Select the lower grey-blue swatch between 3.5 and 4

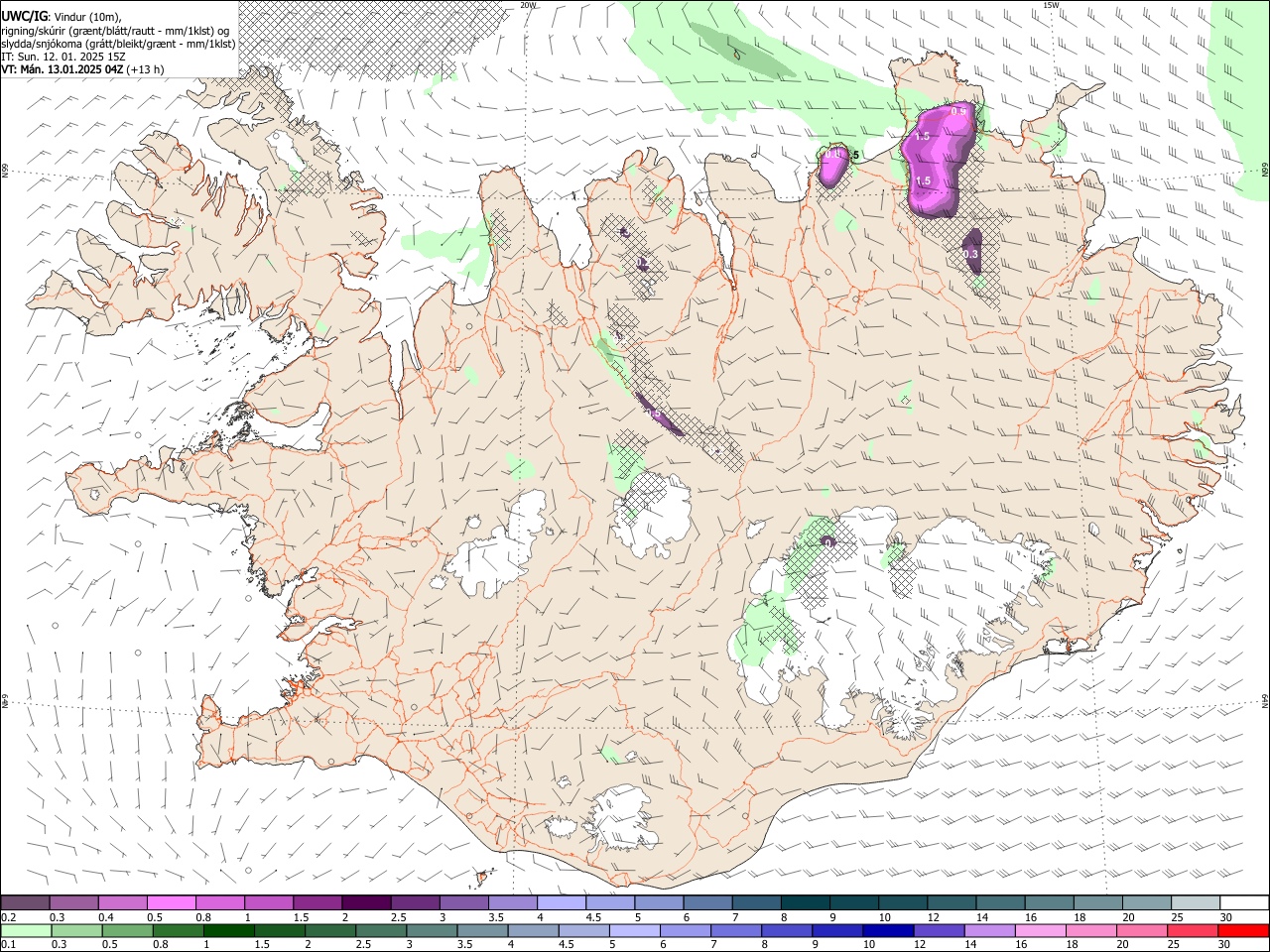click(483, 931)
